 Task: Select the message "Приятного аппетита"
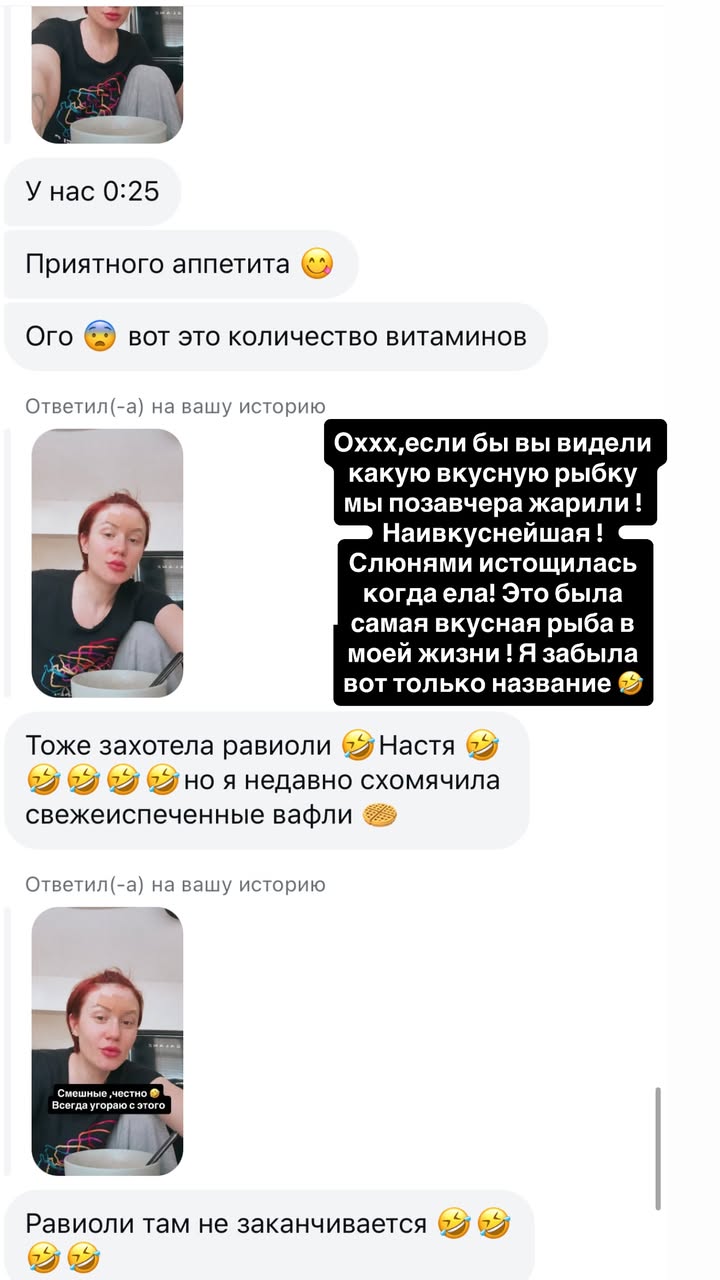click(180, 264)
